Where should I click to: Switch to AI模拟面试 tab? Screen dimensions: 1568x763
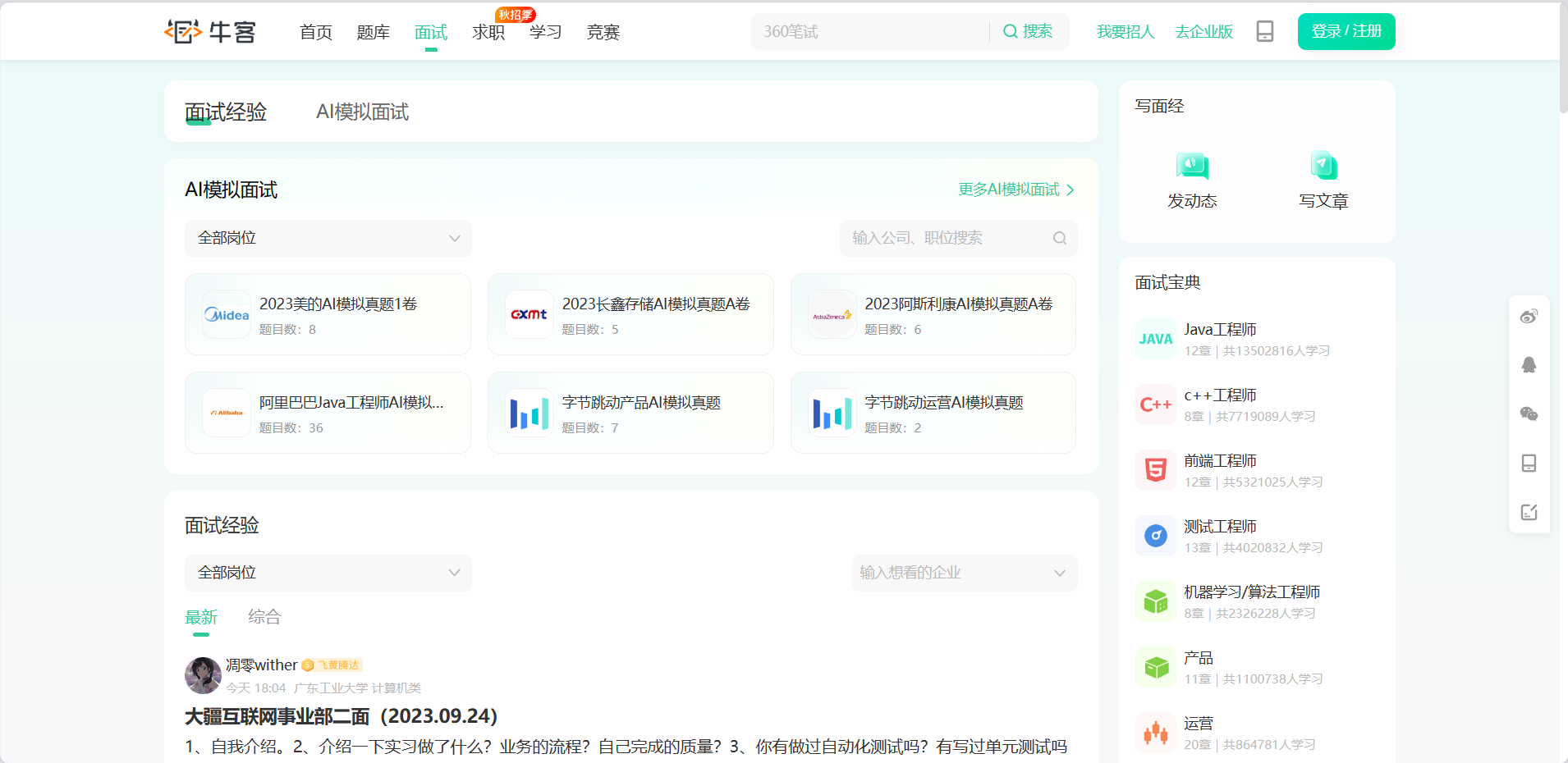point(362,112)
